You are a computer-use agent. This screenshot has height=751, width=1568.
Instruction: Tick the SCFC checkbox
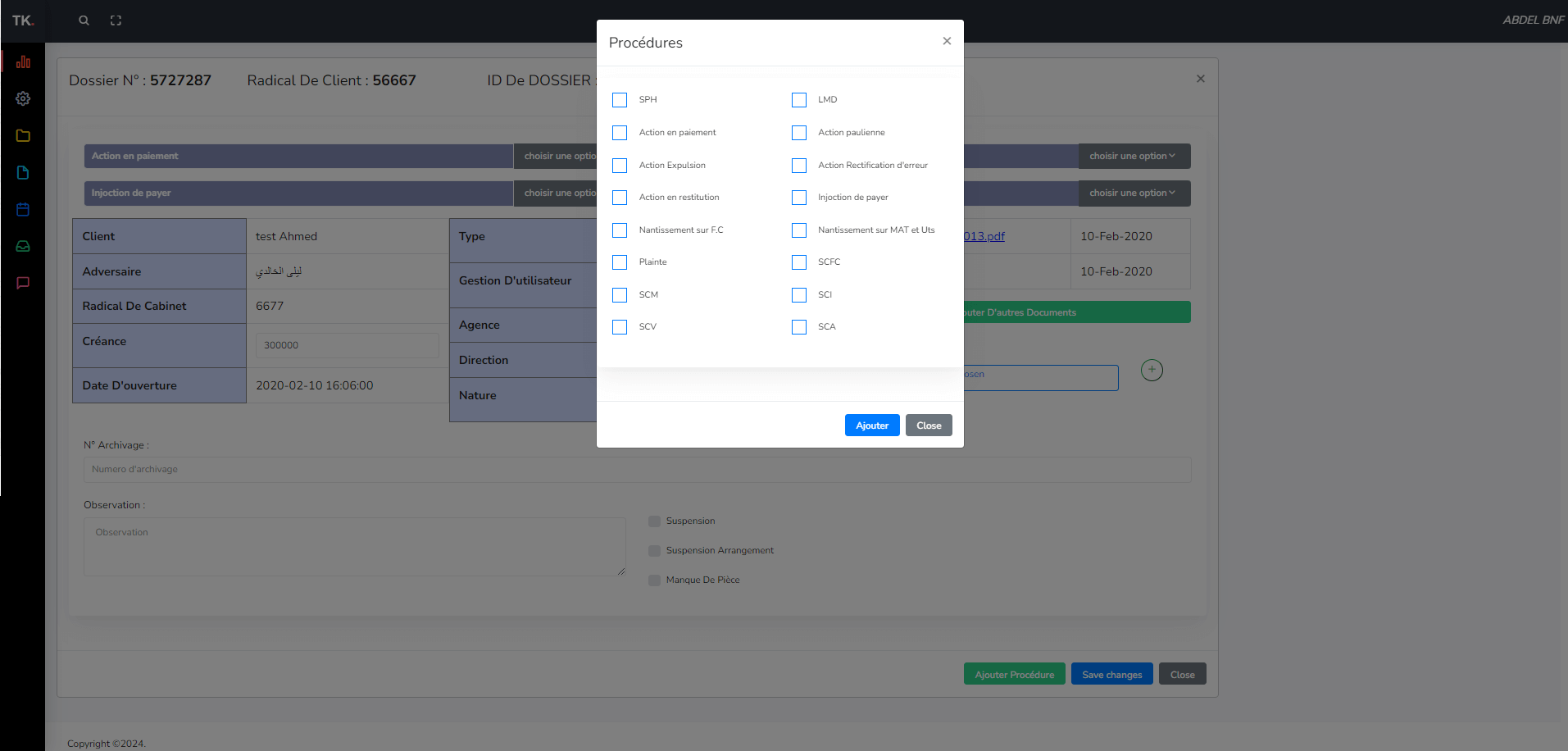pyautogui.click(x=799, y=262)
